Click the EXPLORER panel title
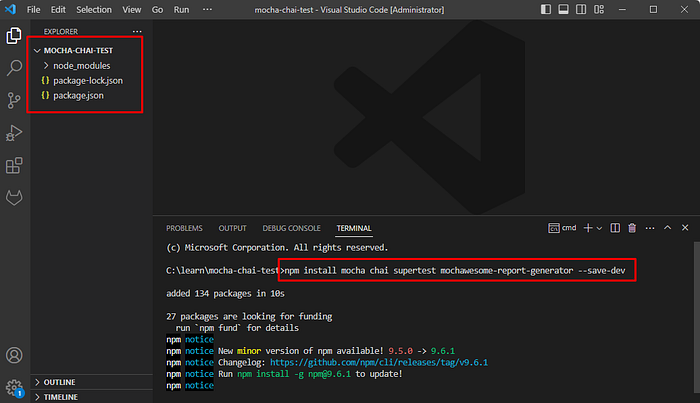Viewport: 700px width, 403px height. [61, 32]
